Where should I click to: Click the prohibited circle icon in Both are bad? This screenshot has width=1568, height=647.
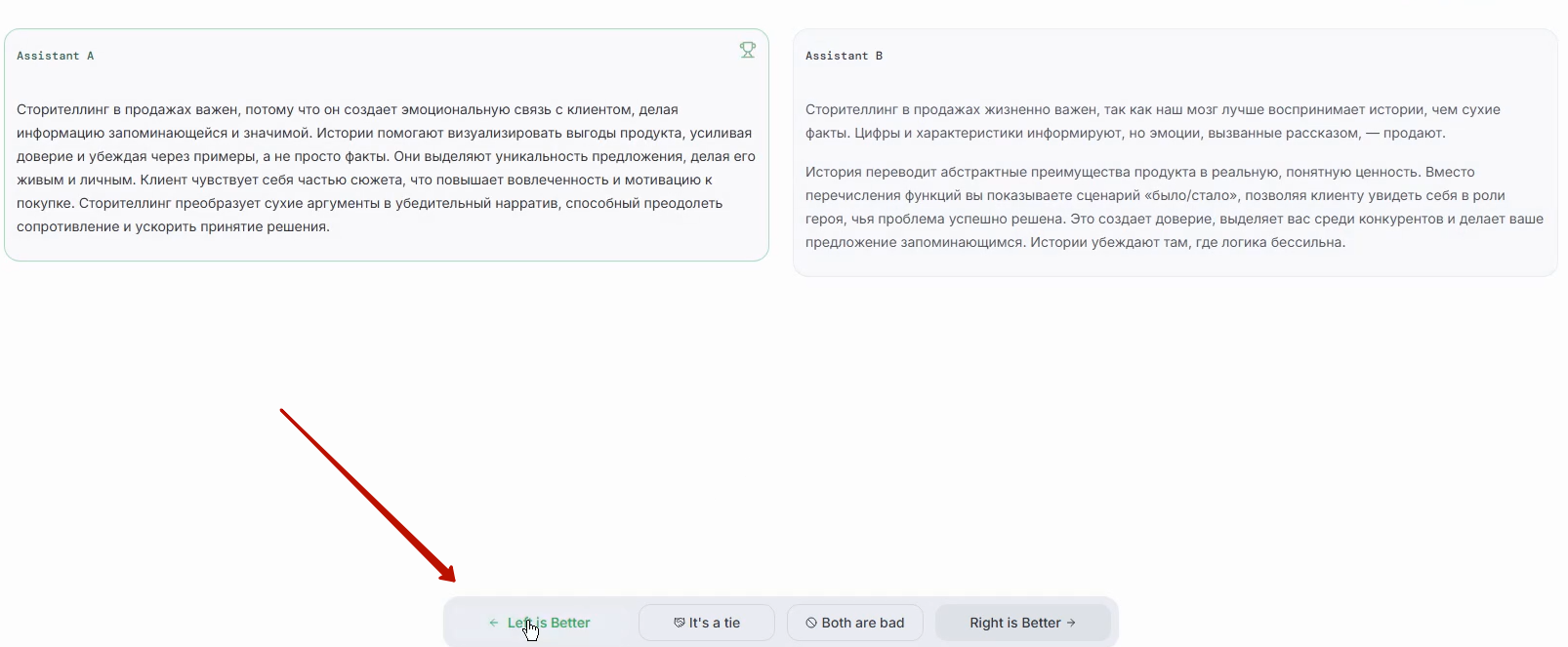pyautogui.click(x=810, y=623)
